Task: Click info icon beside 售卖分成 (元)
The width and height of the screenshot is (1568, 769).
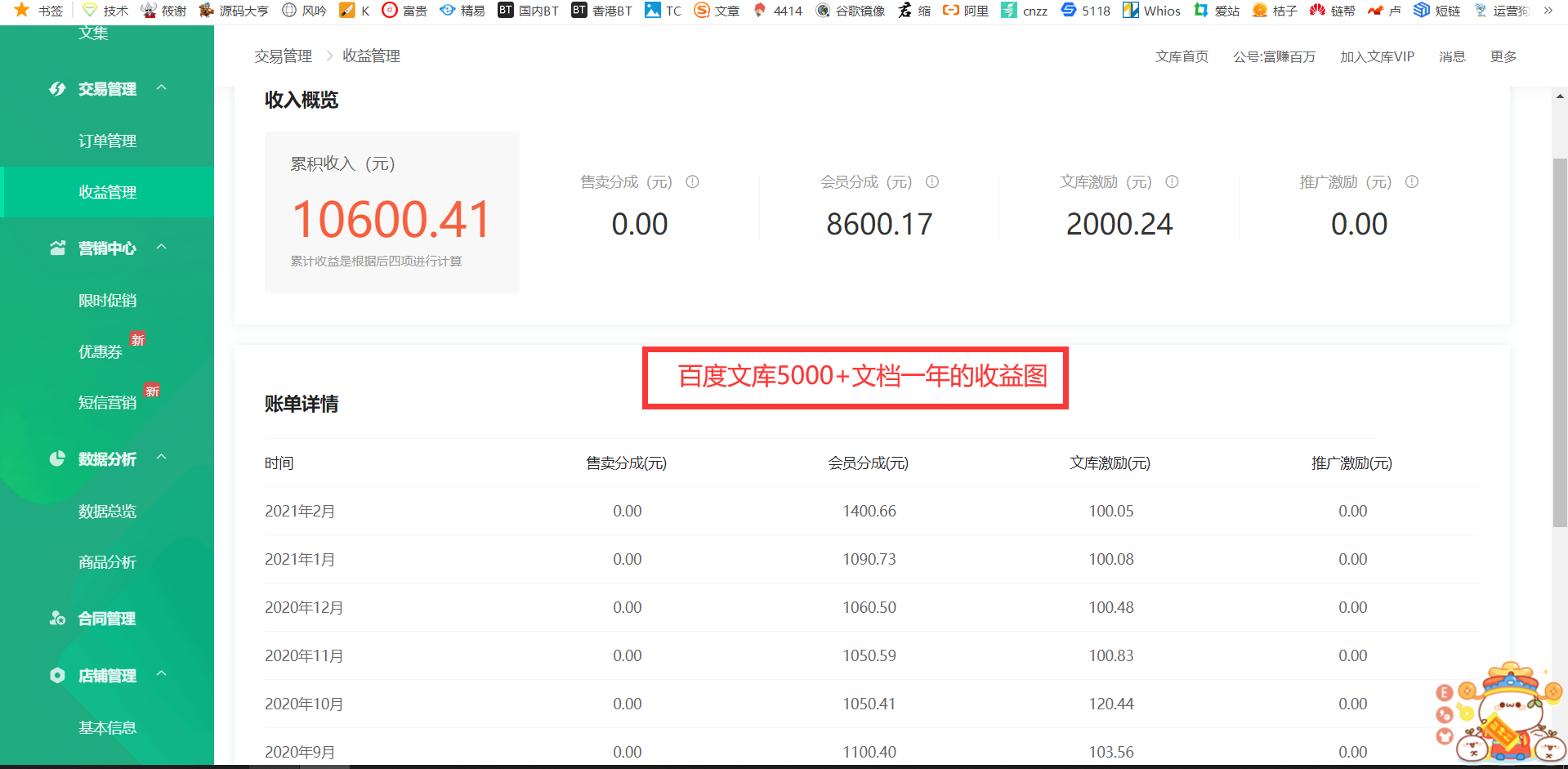Action: click(x=692, y=182)
